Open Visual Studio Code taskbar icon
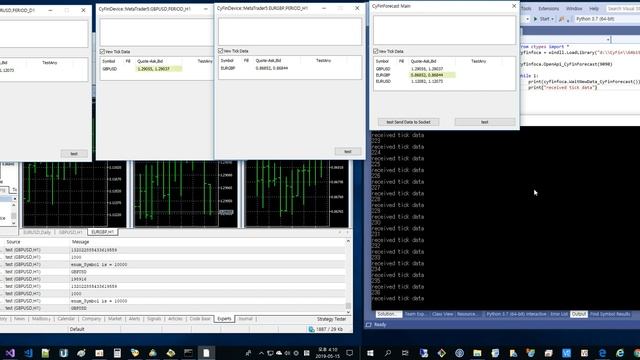This screenshot has height=360, width=640. [x=28, y=353]
